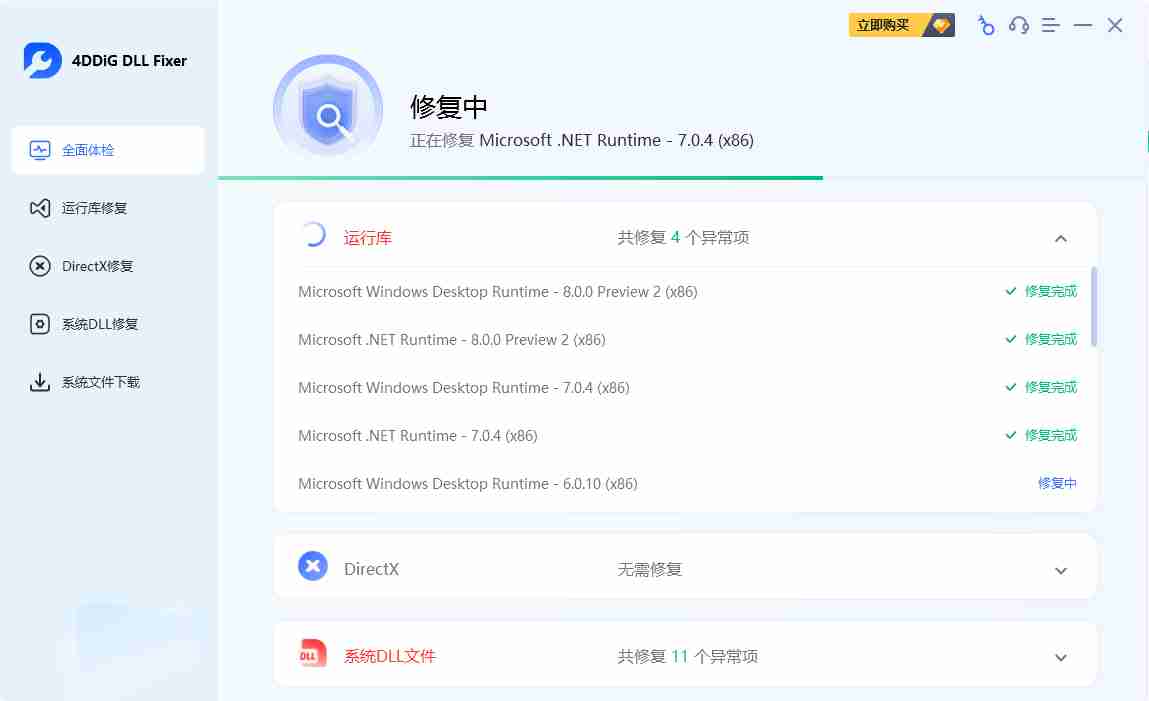Screen dimensions: 1149x701
Task: Expand the DirectX section chevron
Action: coord(1060,571)
